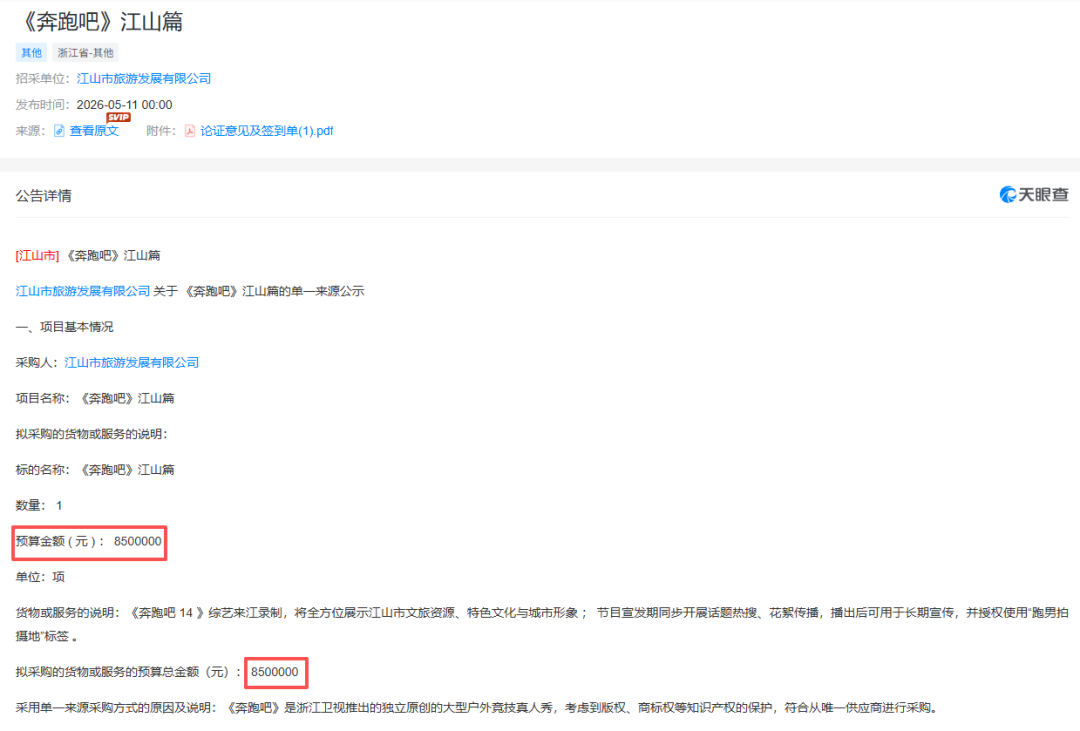Open the 查看原文 source link
The image size is (1080, 731).
click(x=94, y=131)
